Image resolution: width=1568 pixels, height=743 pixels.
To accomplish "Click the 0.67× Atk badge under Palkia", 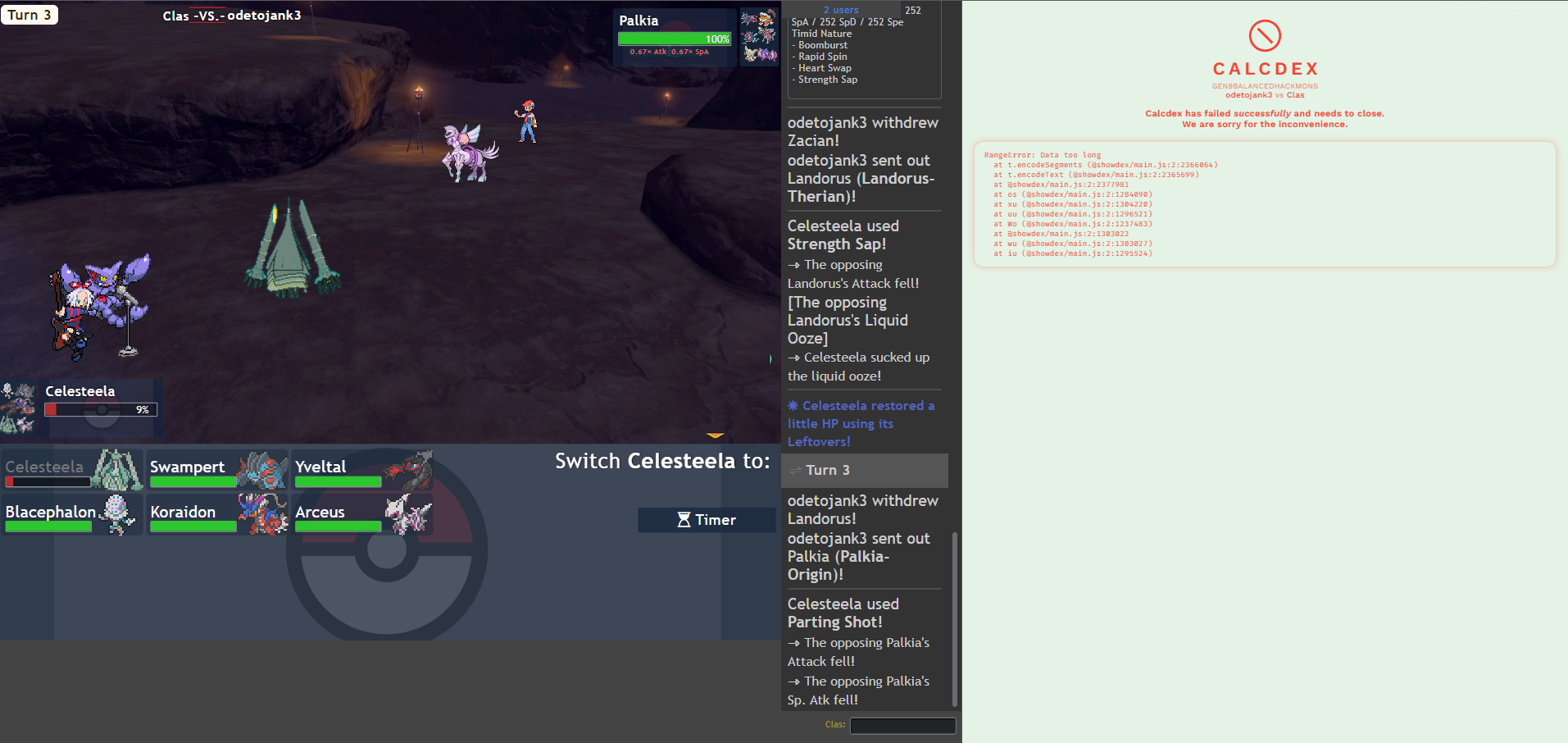I will pos(648,52).
